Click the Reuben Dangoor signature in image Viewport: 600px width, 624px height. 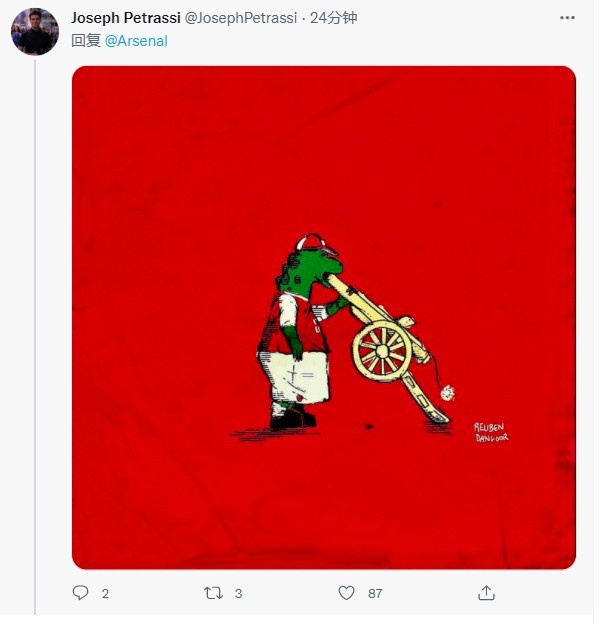(491, 433)
